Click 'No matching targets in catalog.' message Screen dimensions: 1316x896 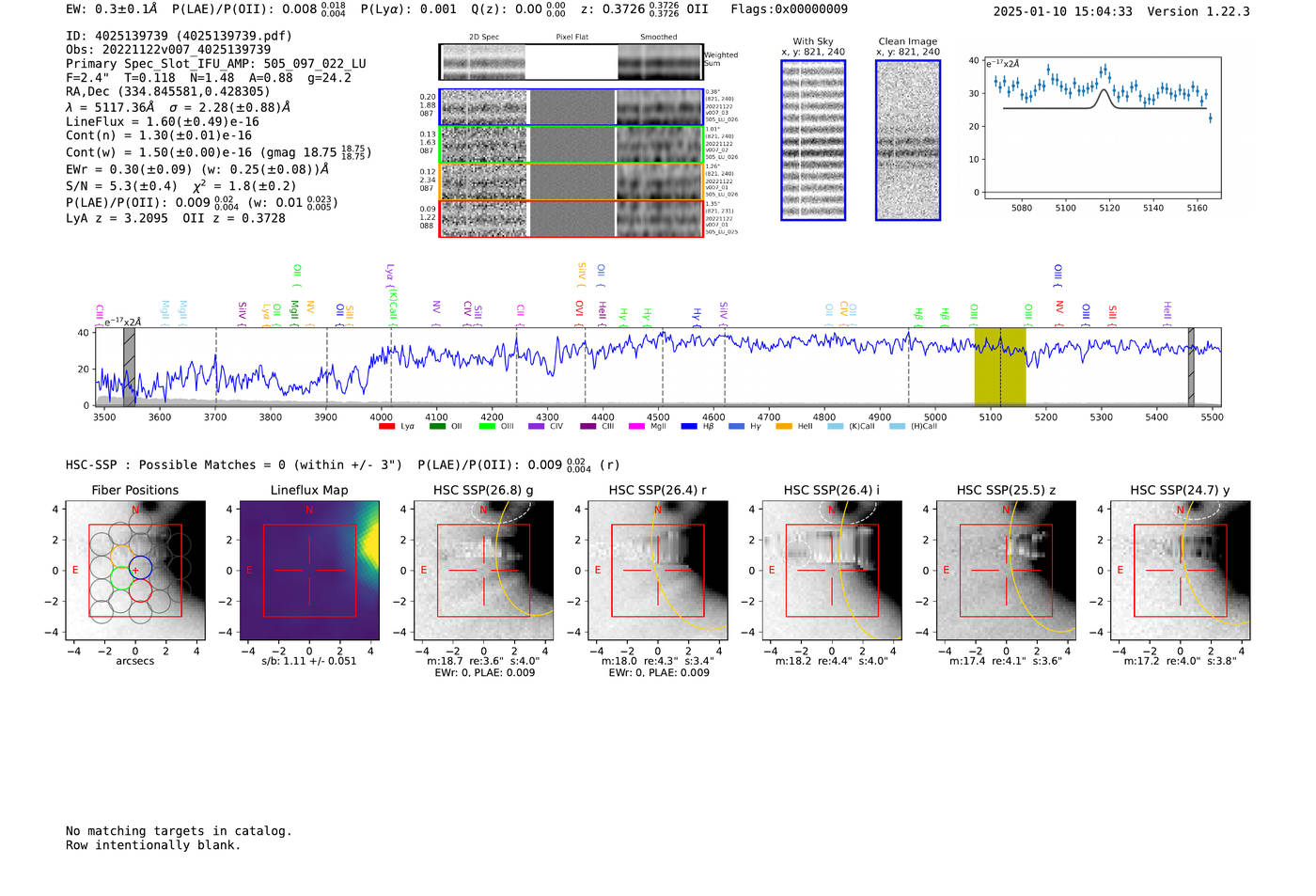(179, 831)
